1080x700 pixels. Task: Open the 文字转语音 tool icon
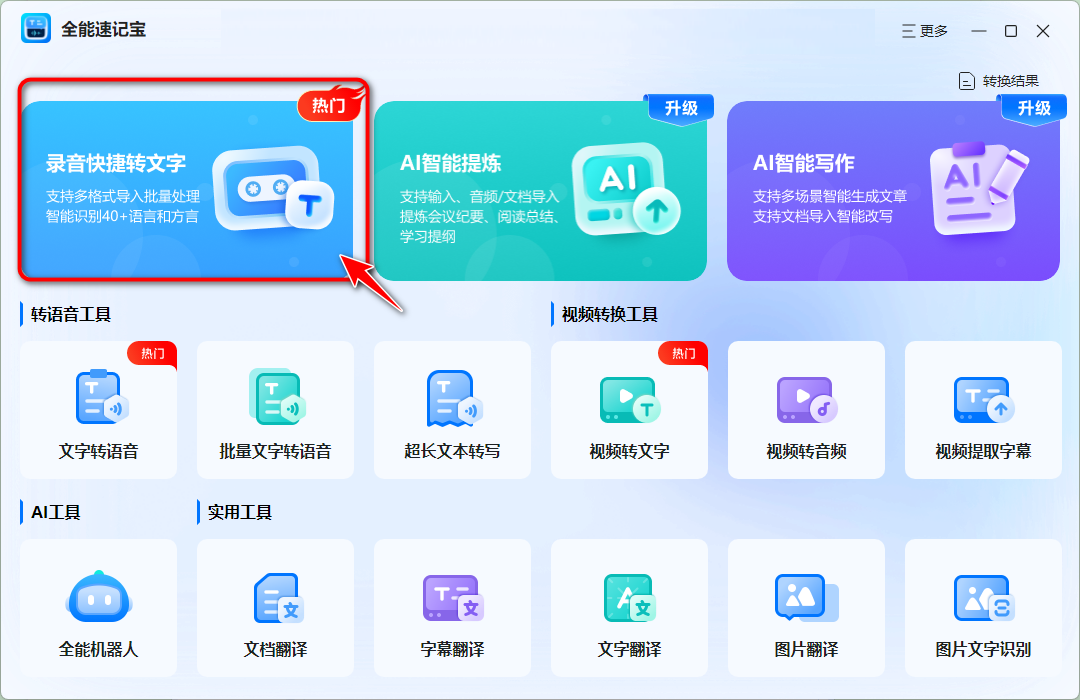101,396
